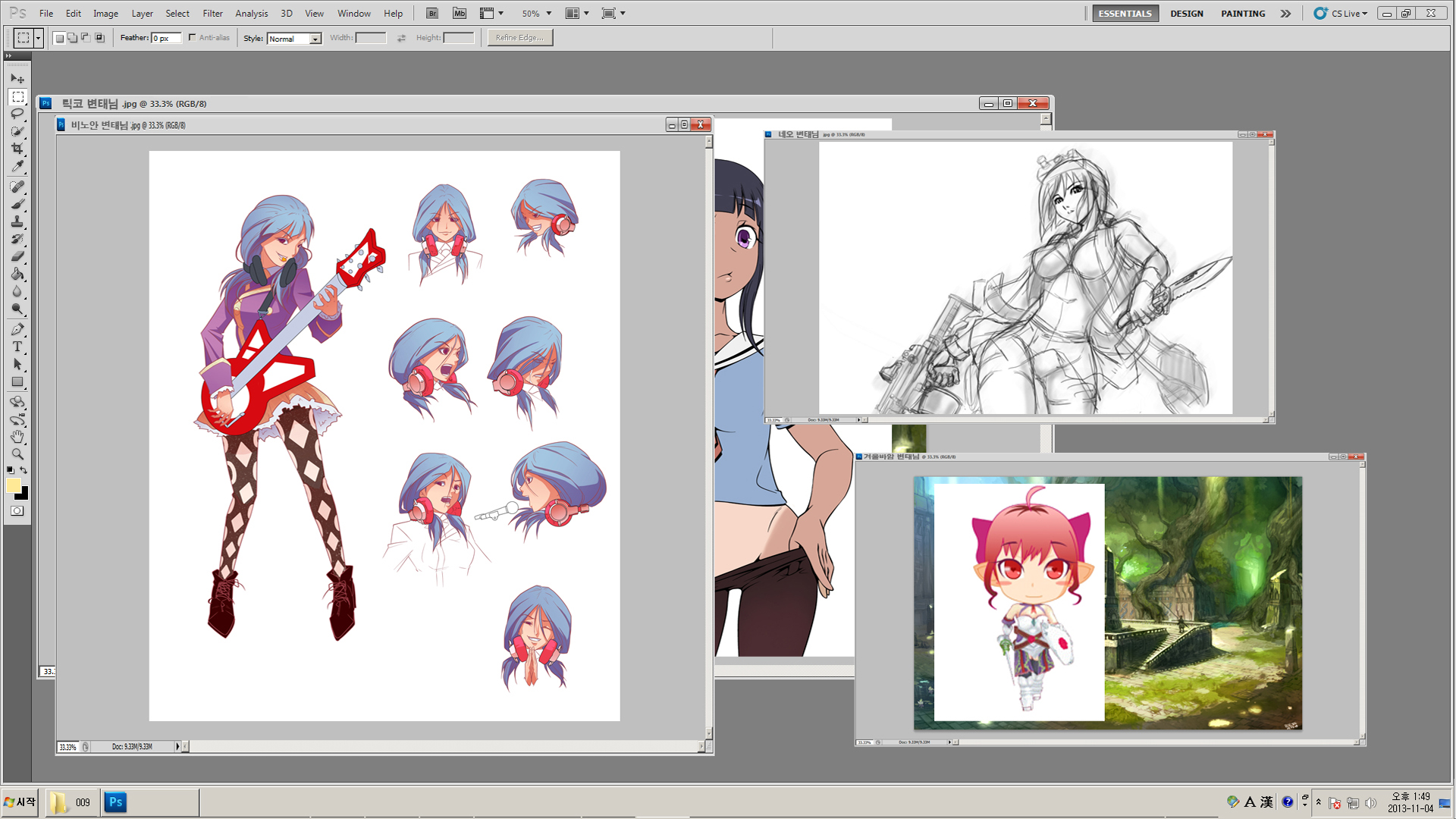
Task: Select the Eyedropper tool
Action: [x=17, y=166]
